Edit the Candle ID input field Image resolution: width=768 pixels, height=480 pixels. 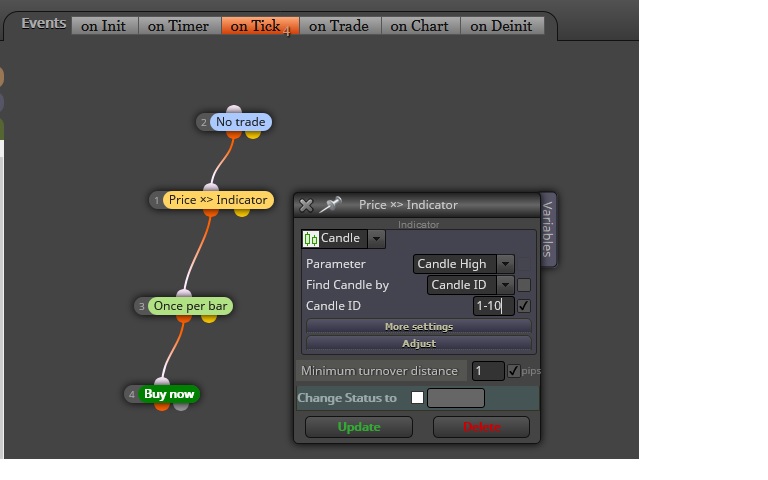click(x=493, y=306)
